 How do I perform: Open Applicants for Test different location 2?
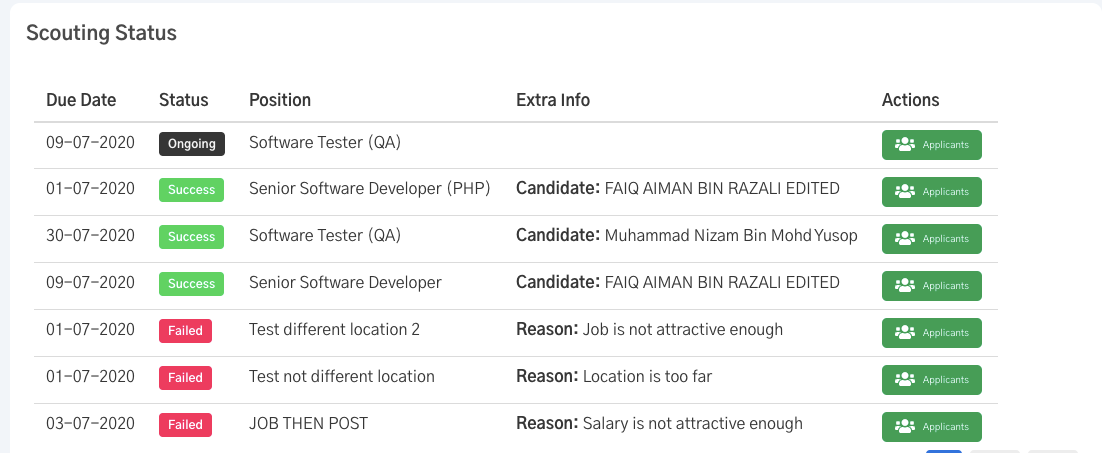tap(931, 333)
